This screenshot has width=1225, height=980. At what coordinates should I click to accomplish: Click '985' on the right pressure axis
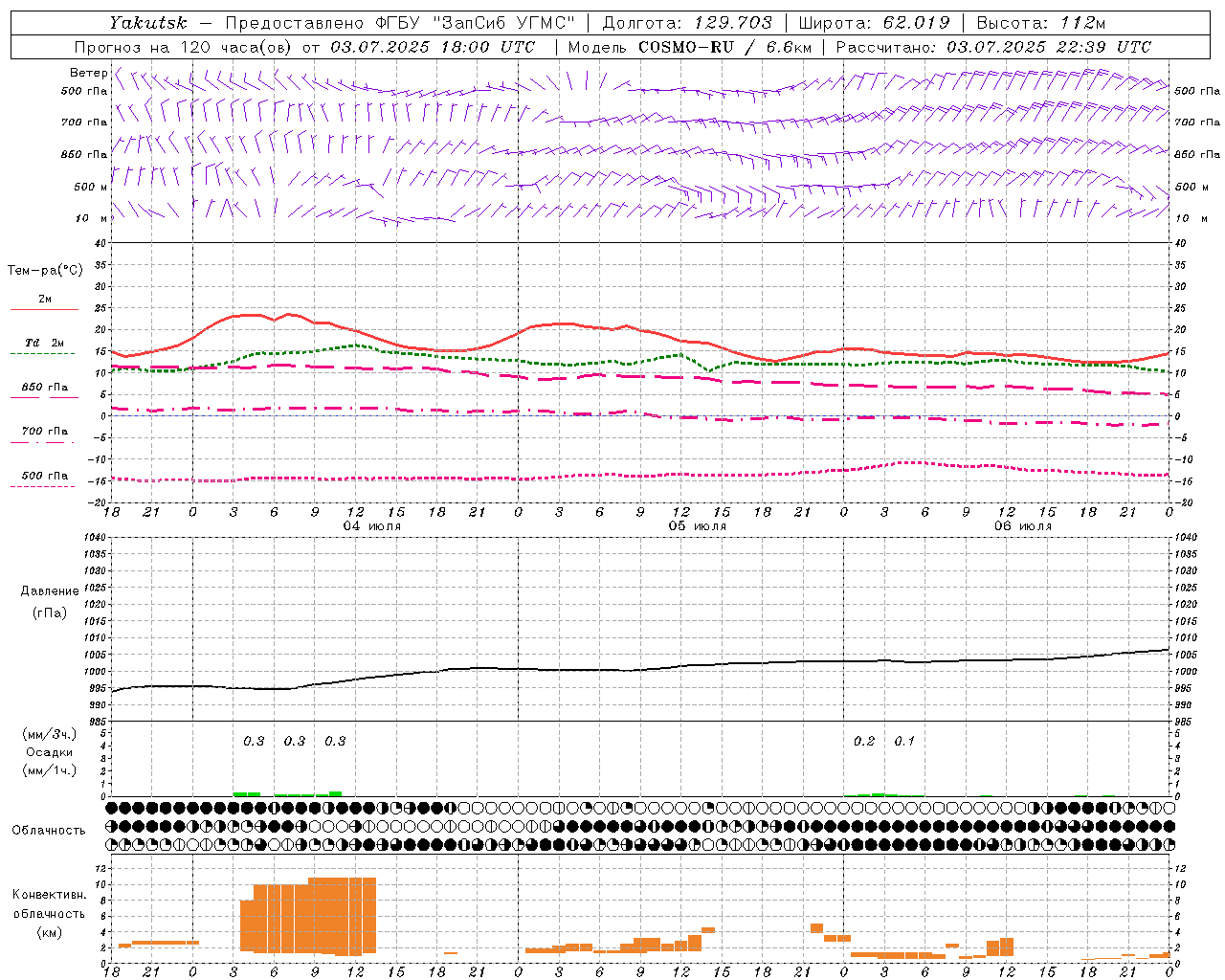pyautogui.click(x=1185, y=722)
